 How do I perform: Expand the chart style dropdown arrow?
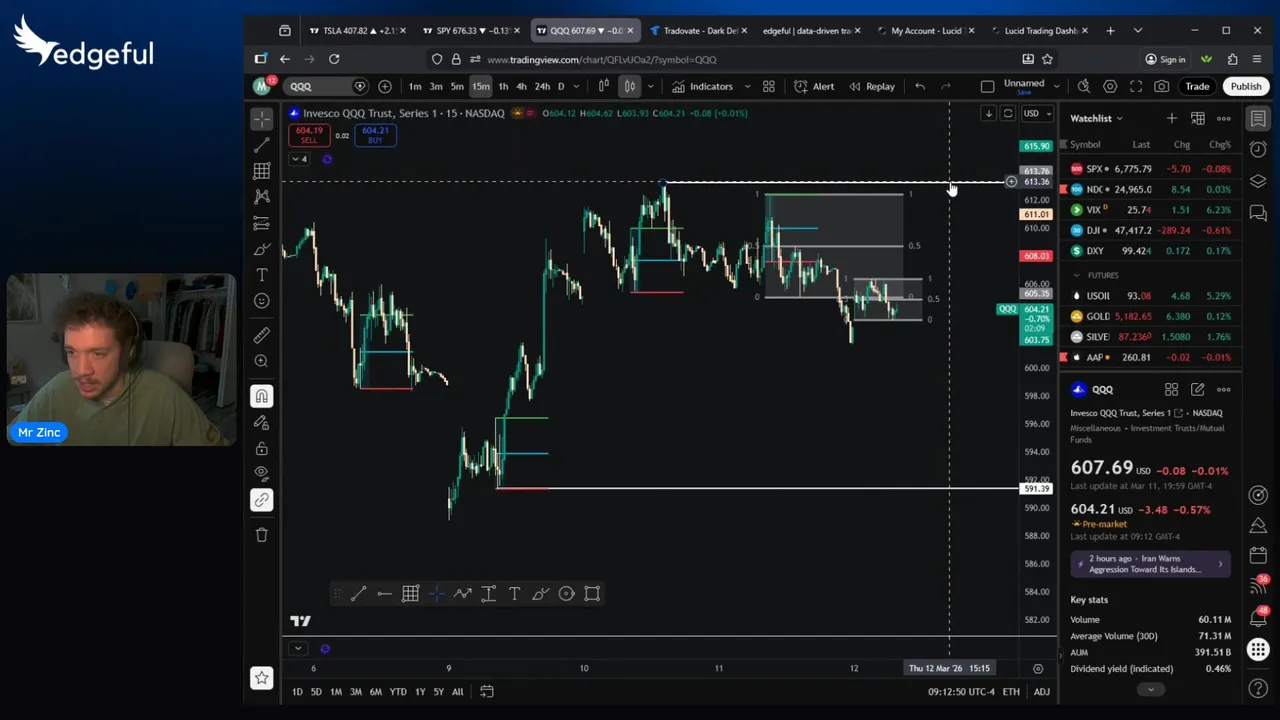[x=650, y=87]
